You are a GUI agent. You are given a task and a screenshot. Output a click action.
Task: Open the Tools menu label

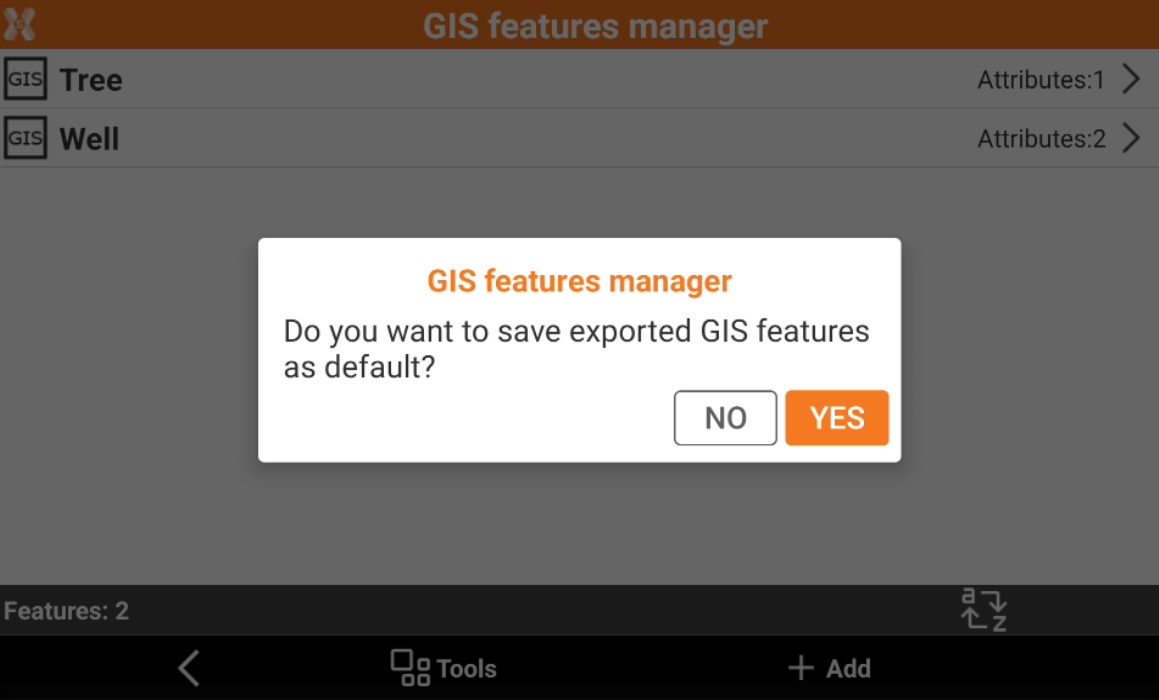click(466, 669)
